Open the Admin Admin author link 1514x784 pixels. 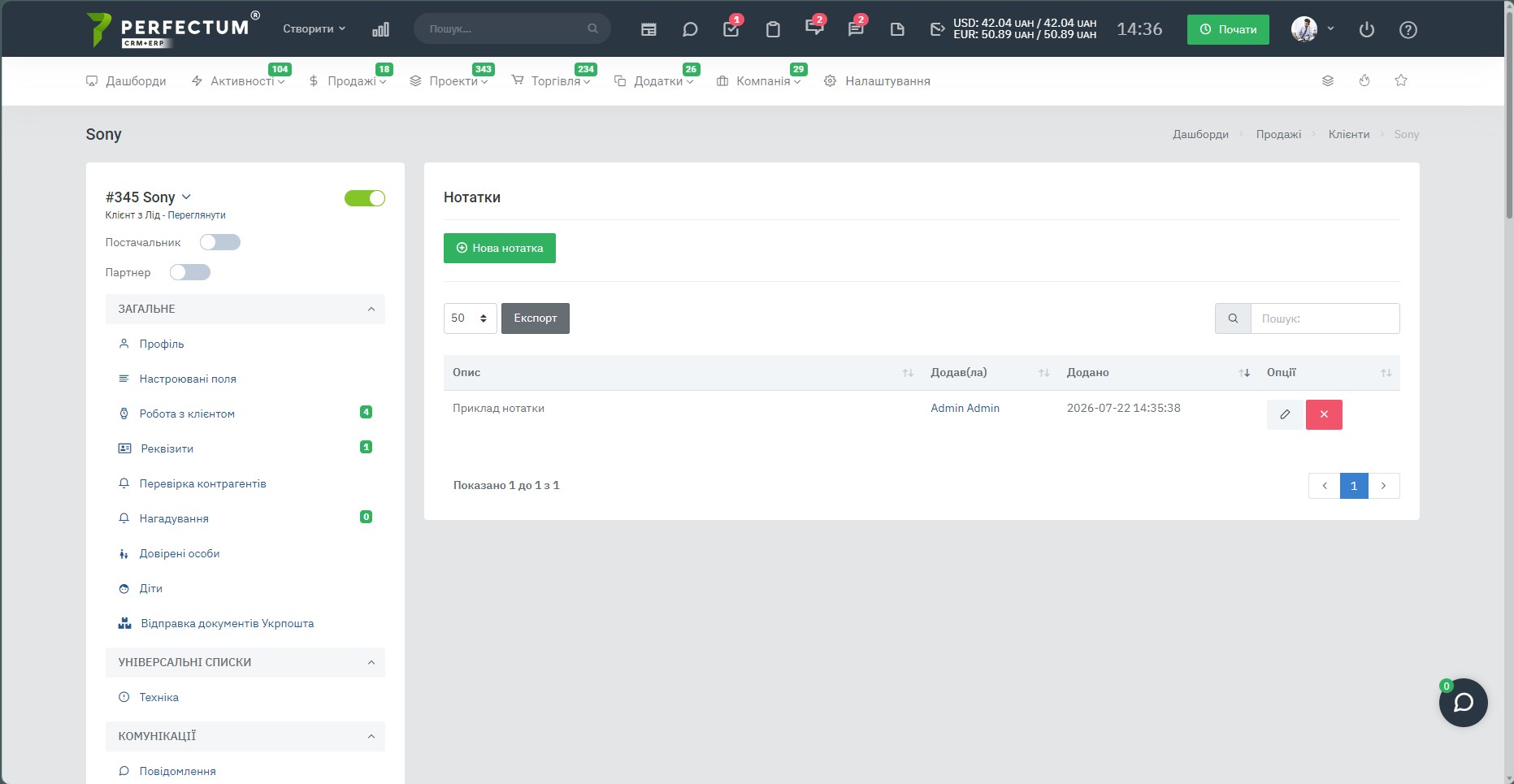(965, 409)
